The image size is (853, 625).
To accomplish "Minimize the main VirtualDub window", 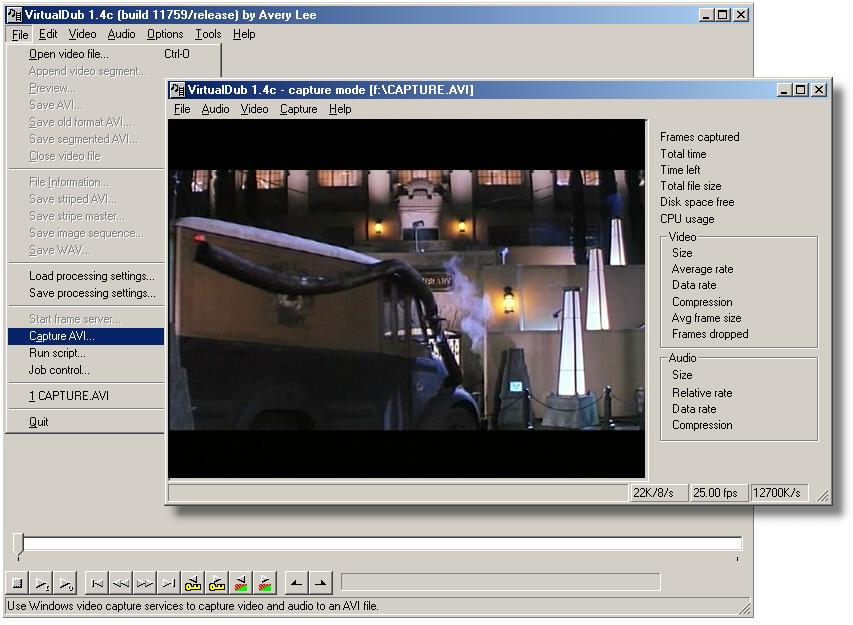I will coord(706,15).
